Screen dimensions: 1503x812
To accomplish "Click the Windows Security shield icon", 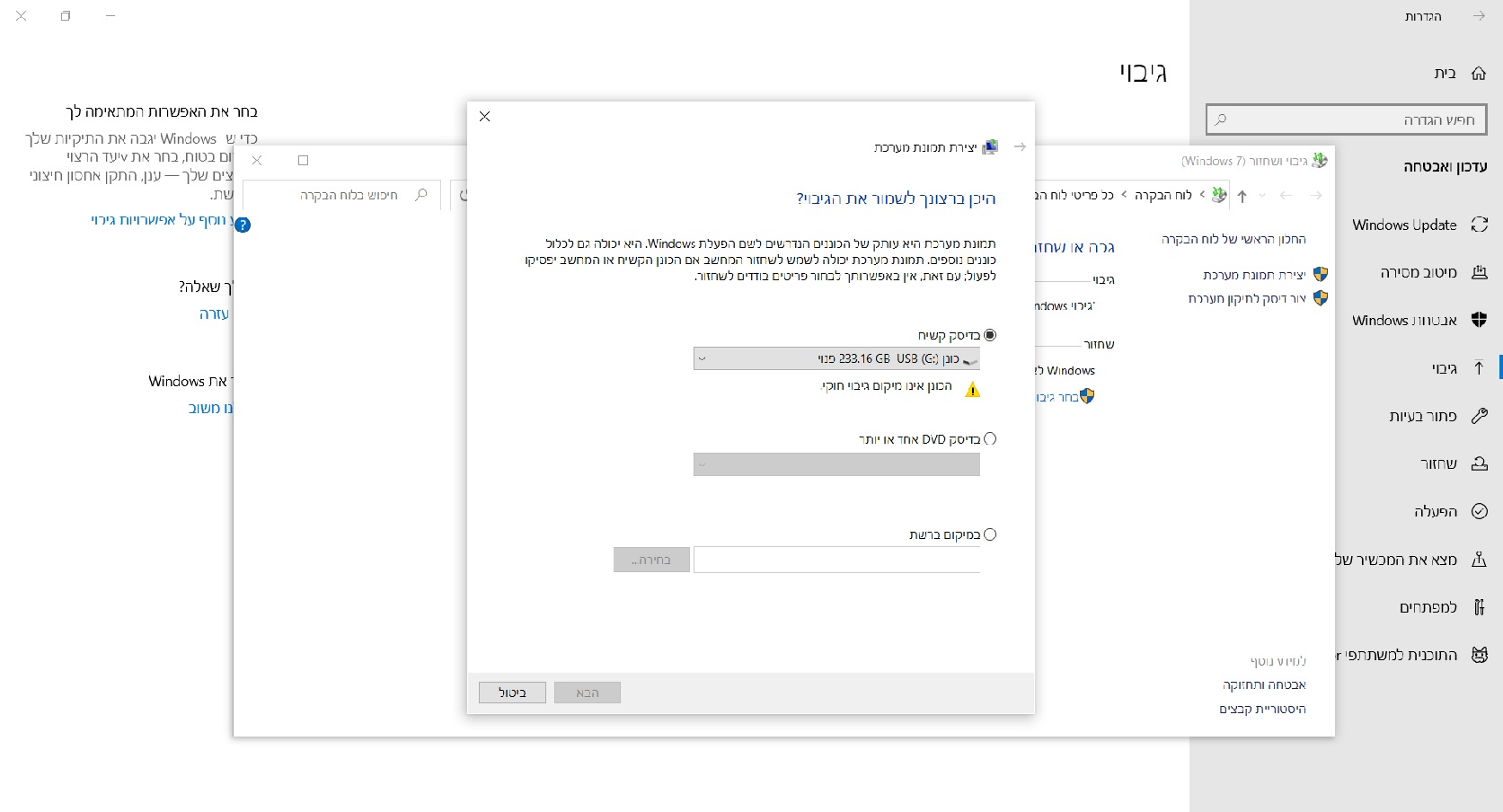I will pos(1479,320).
